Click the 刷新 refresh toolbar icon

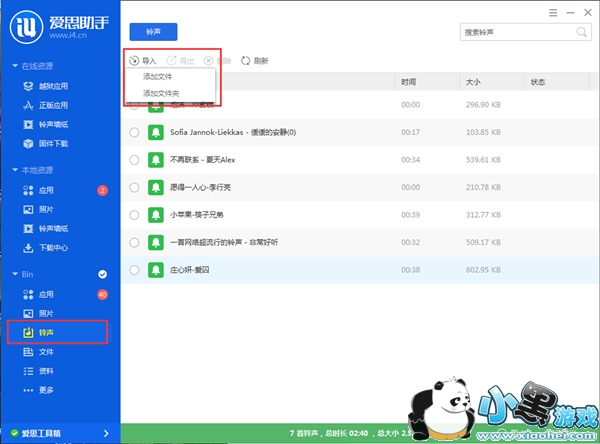pos(245,60)
